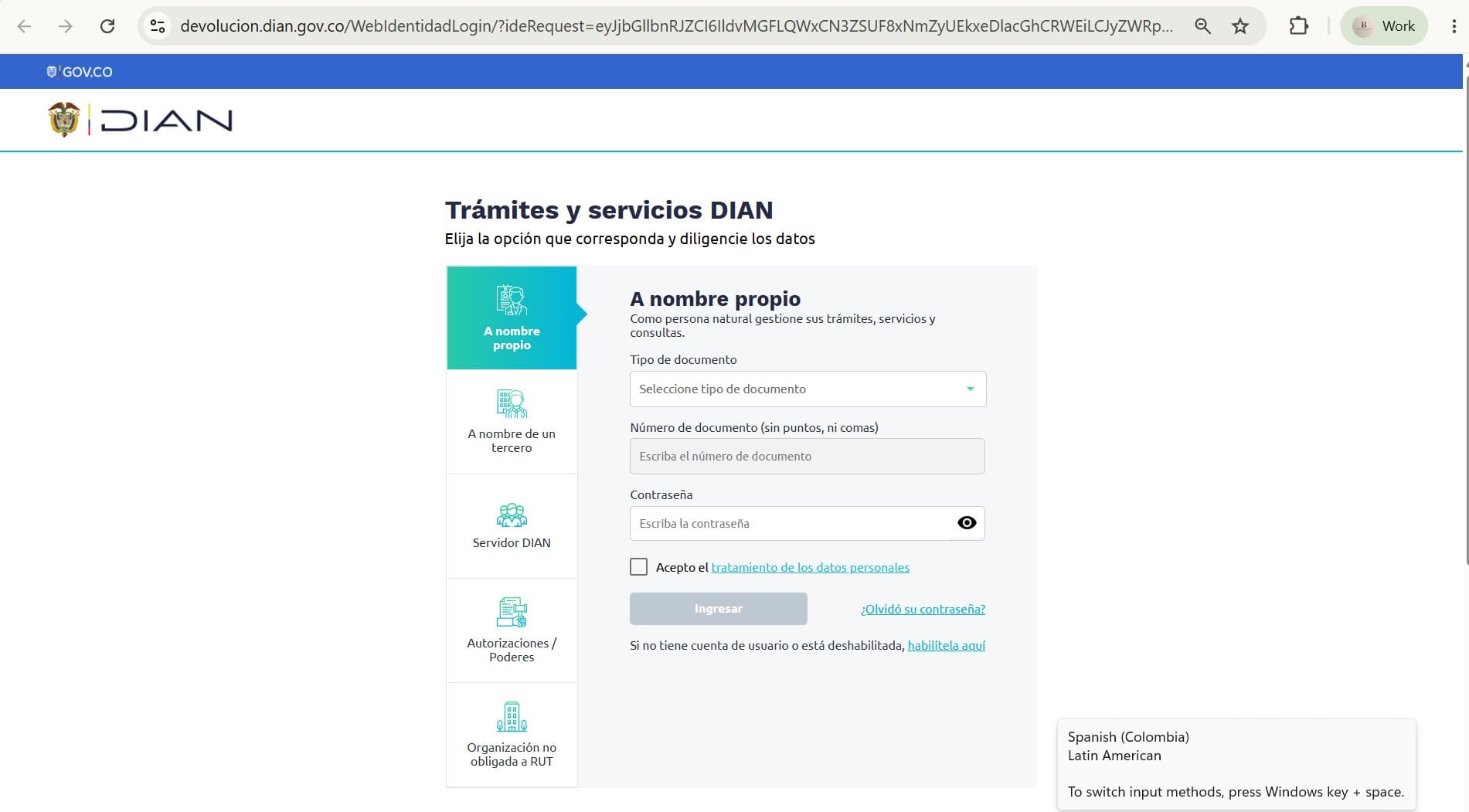Open tratamiento de los datos personales link
This screenshot has width=1469, height=812.
[810, 567]
